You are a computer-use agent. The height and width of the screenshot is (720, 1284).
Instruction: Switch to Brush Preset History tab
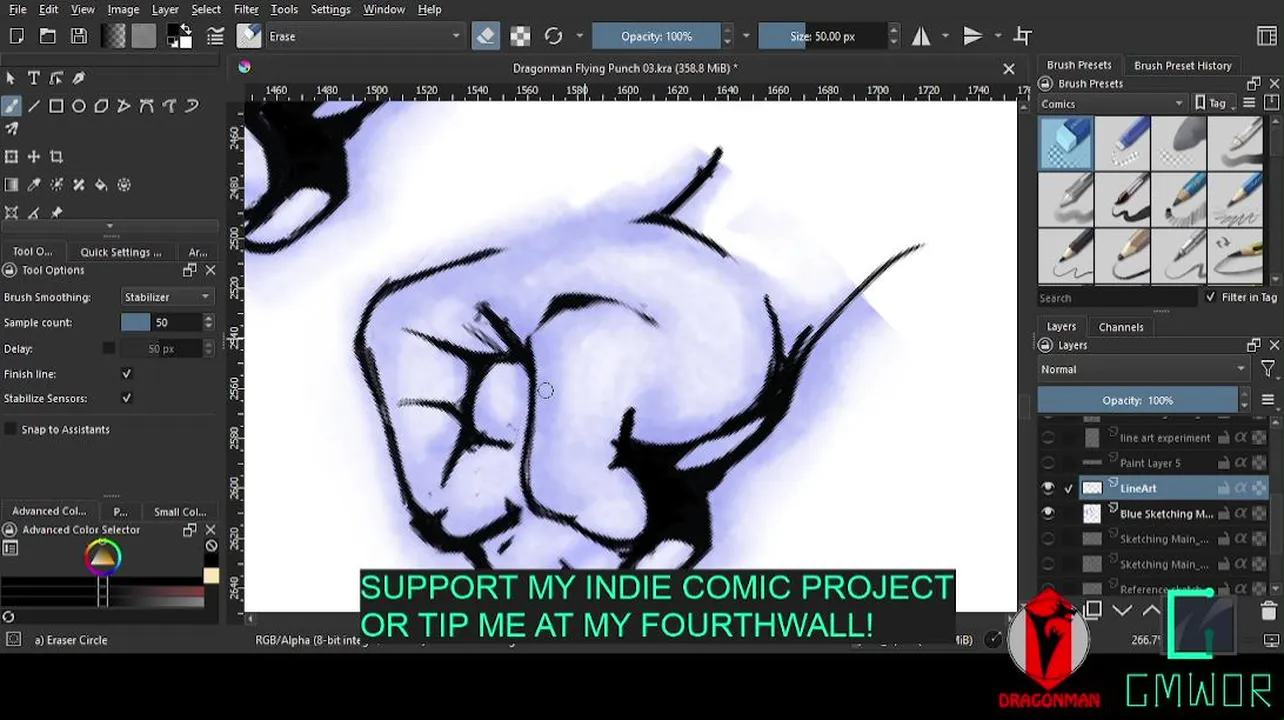pos(1183,65)
